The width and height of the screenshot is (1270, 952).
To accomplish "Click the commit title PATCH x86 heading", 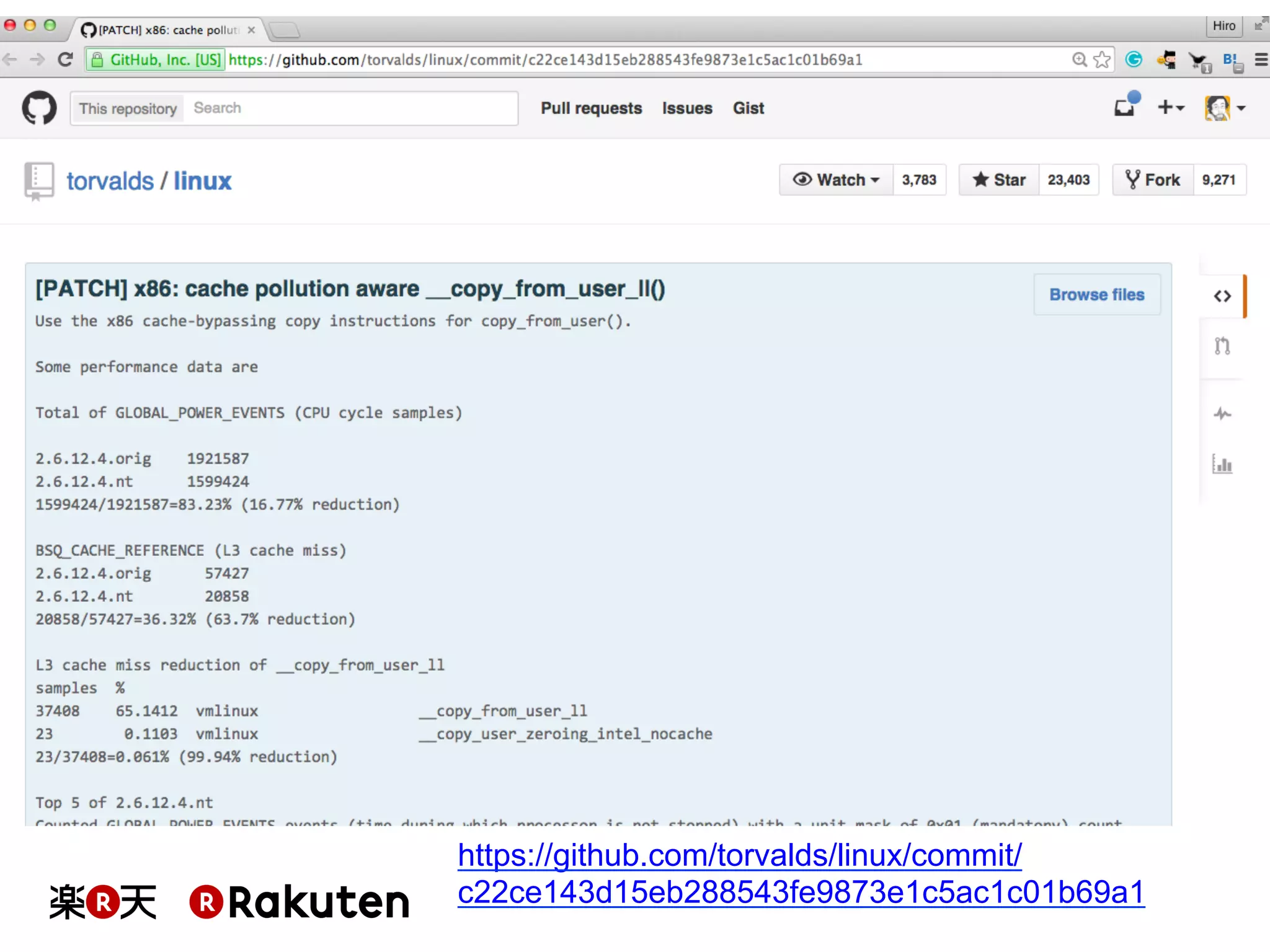I will coord(350,289).
